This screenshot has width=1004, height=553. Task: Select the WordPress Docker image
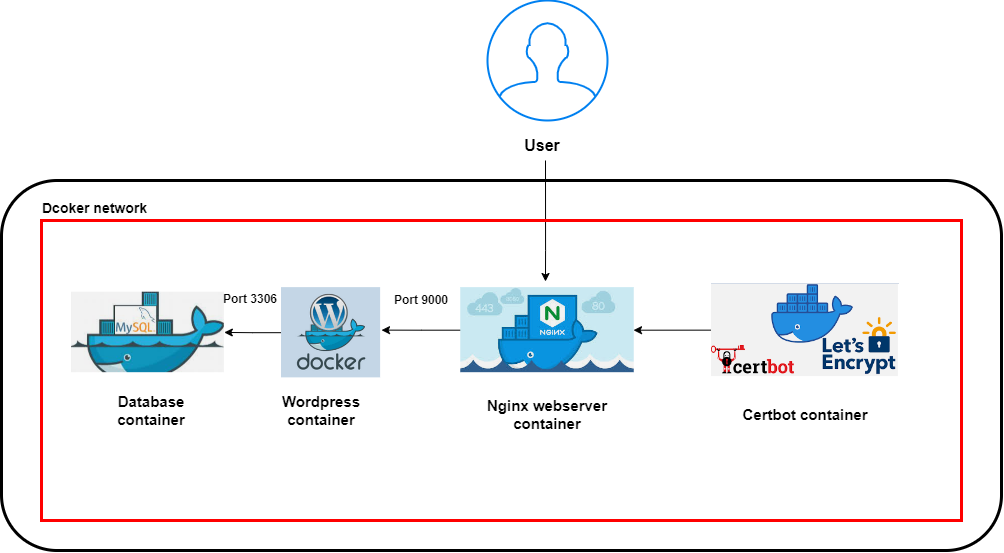pos(330,332)
